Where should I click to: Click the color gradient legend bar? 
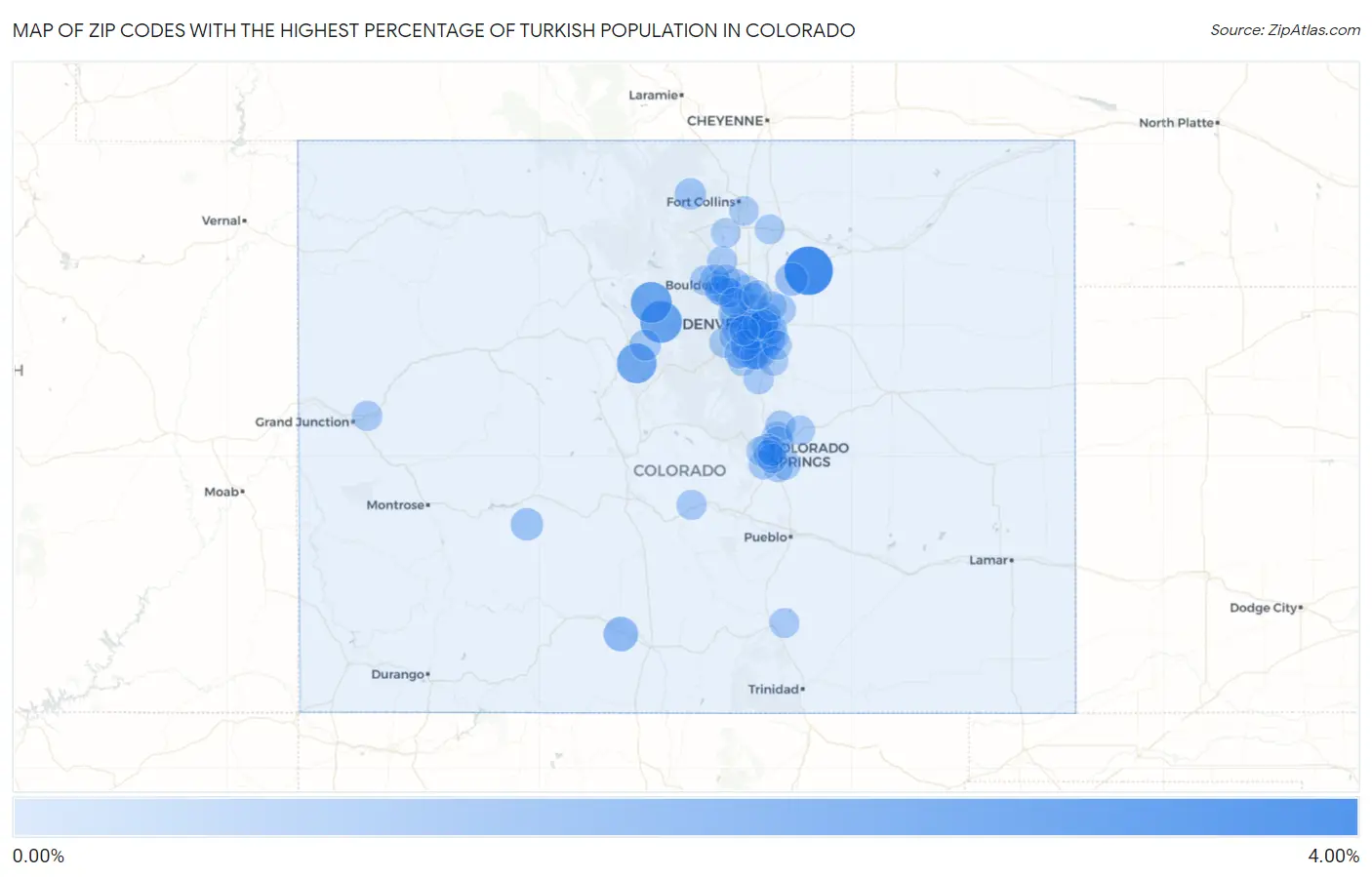[686, 817]
